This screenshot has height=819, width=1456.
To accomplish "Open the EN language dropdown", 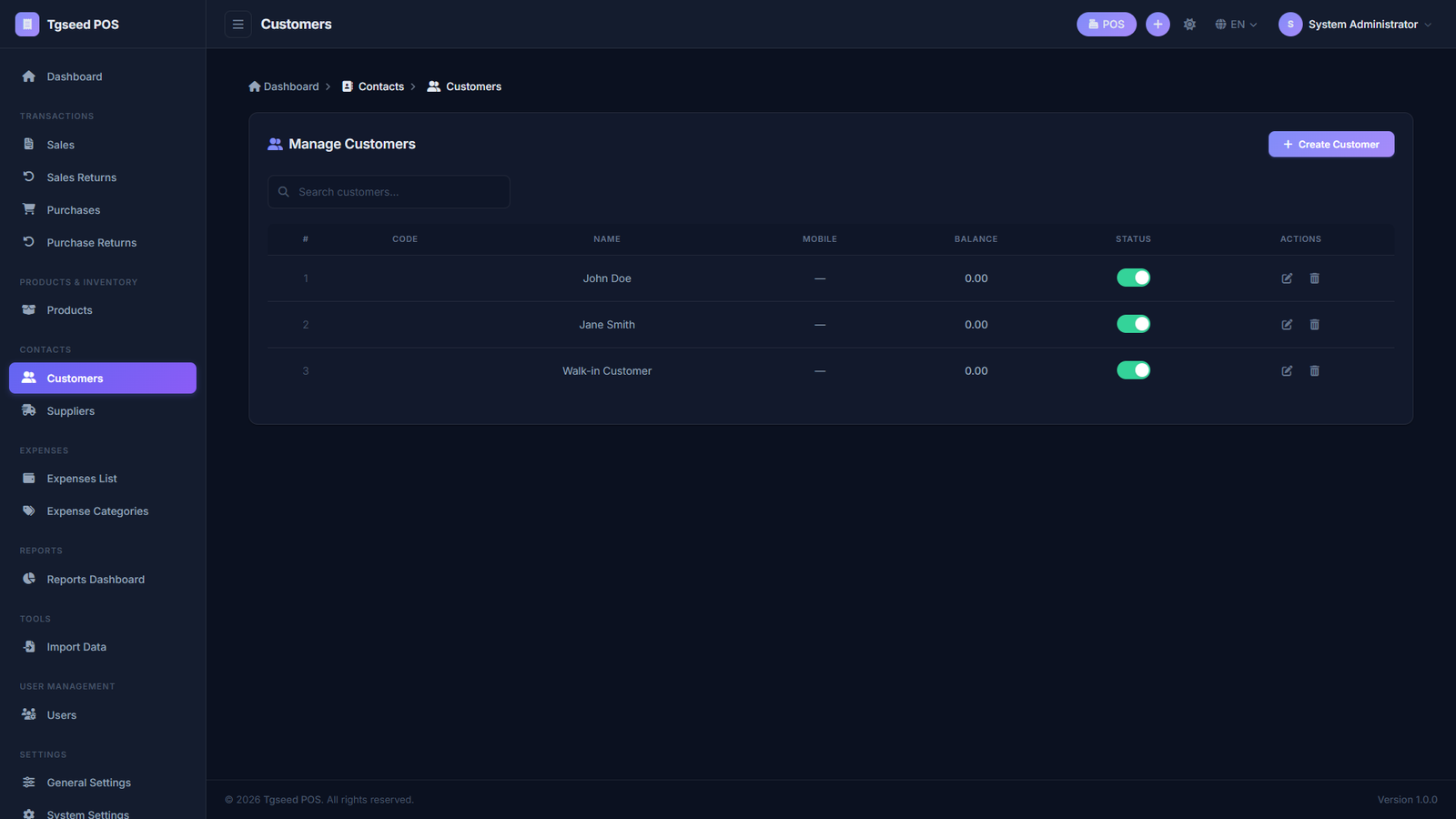I will click(1236, 25).
